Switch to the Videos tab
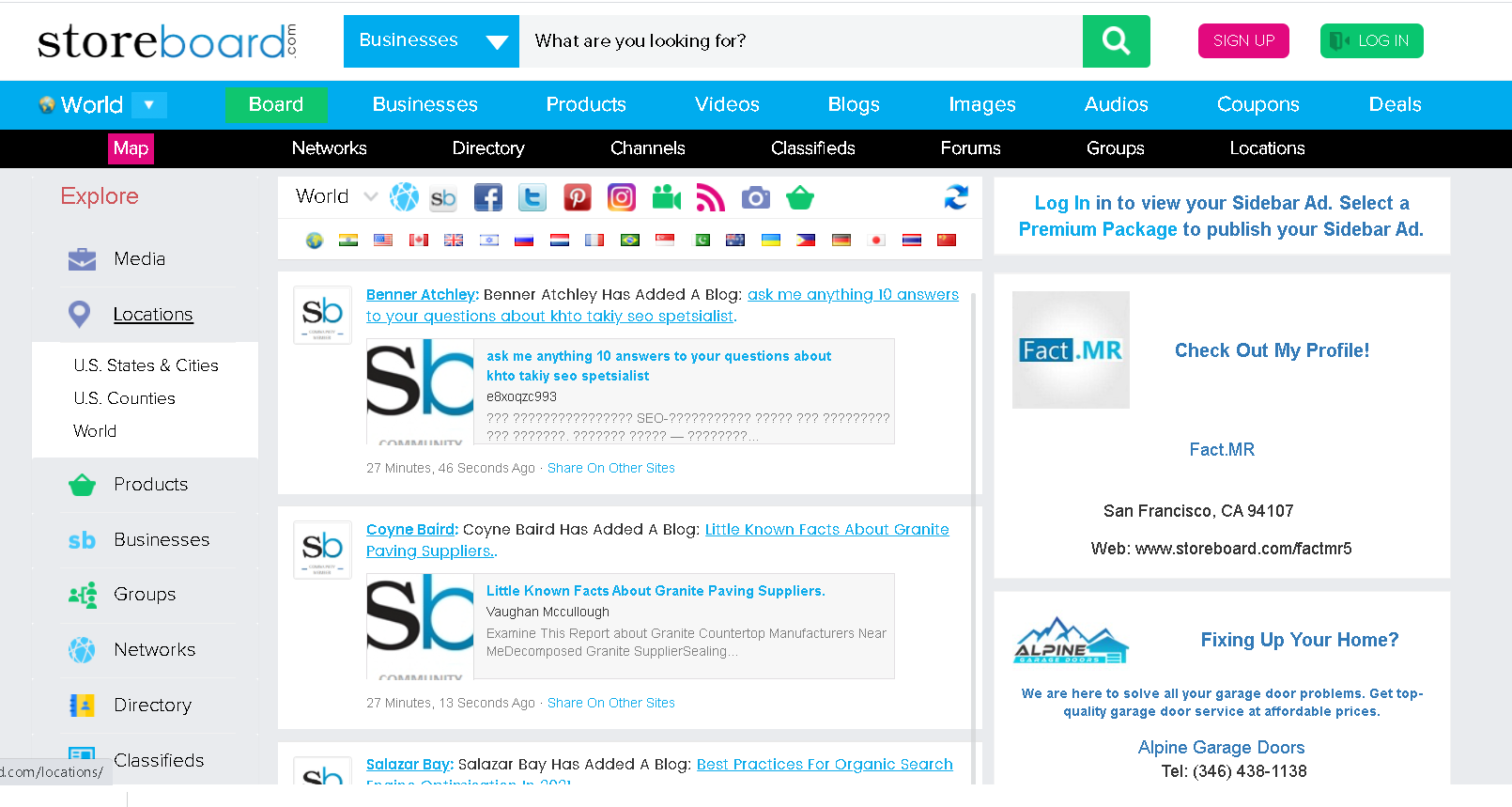 click(x=727, y=104)
